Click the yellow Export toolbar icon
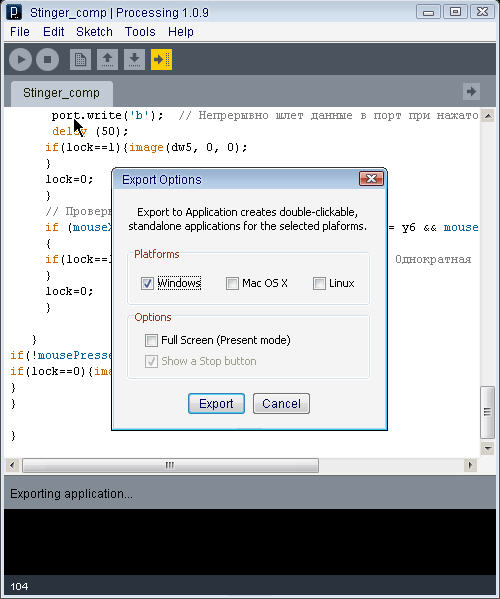Viewport: 500px width, 599px height. (161, 60)
